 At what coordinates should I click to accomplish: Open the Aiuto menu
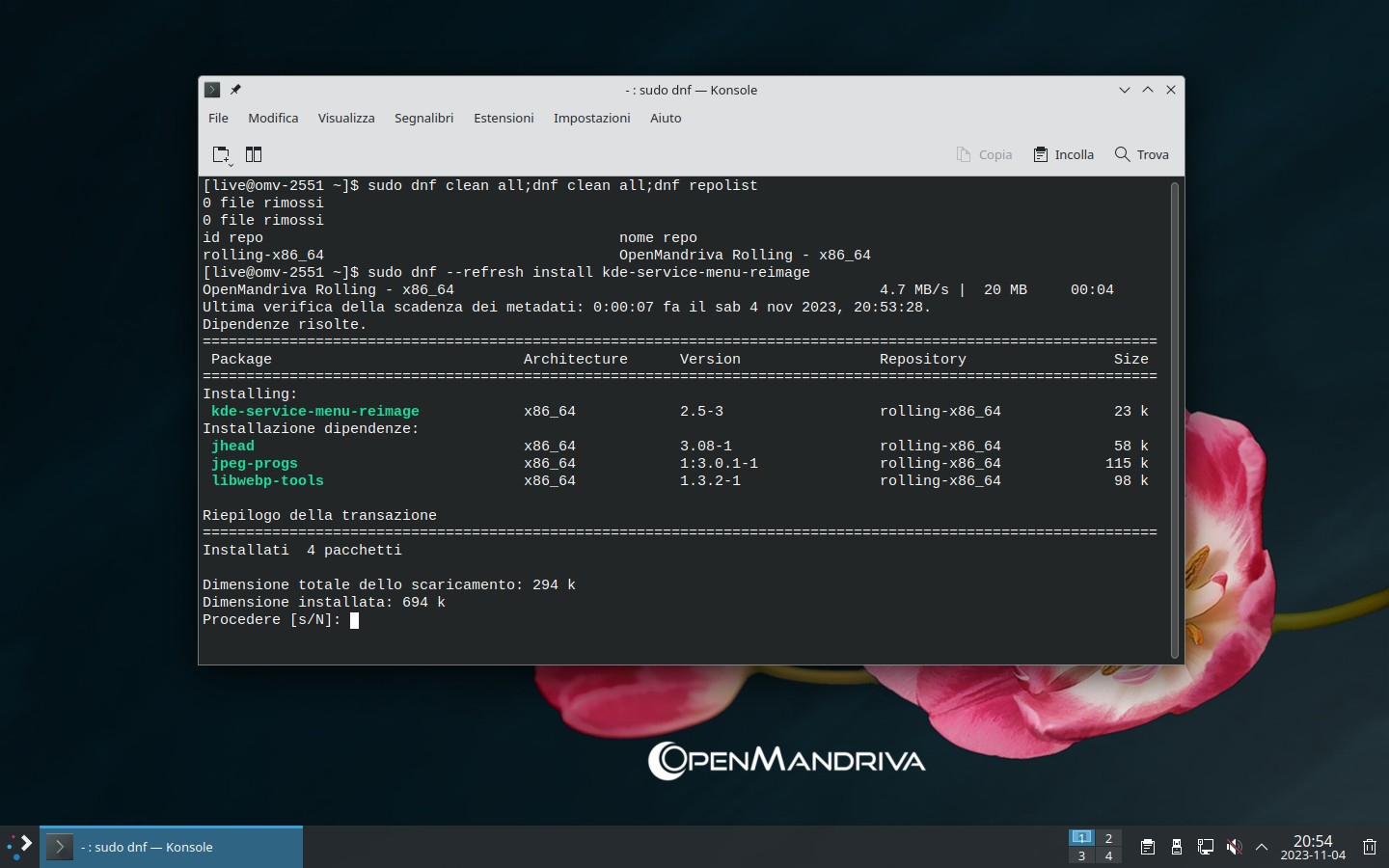point(666,118)
